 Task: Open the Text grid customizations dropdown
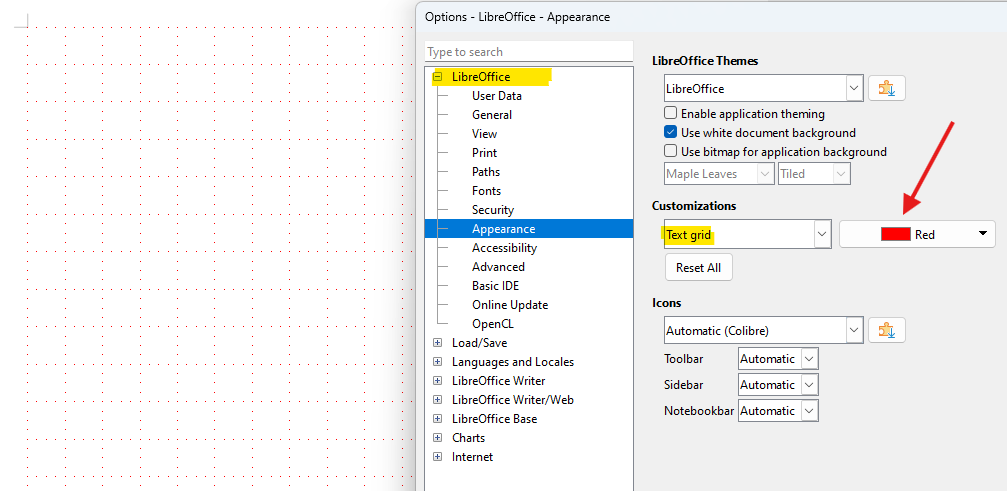(747, 234)
